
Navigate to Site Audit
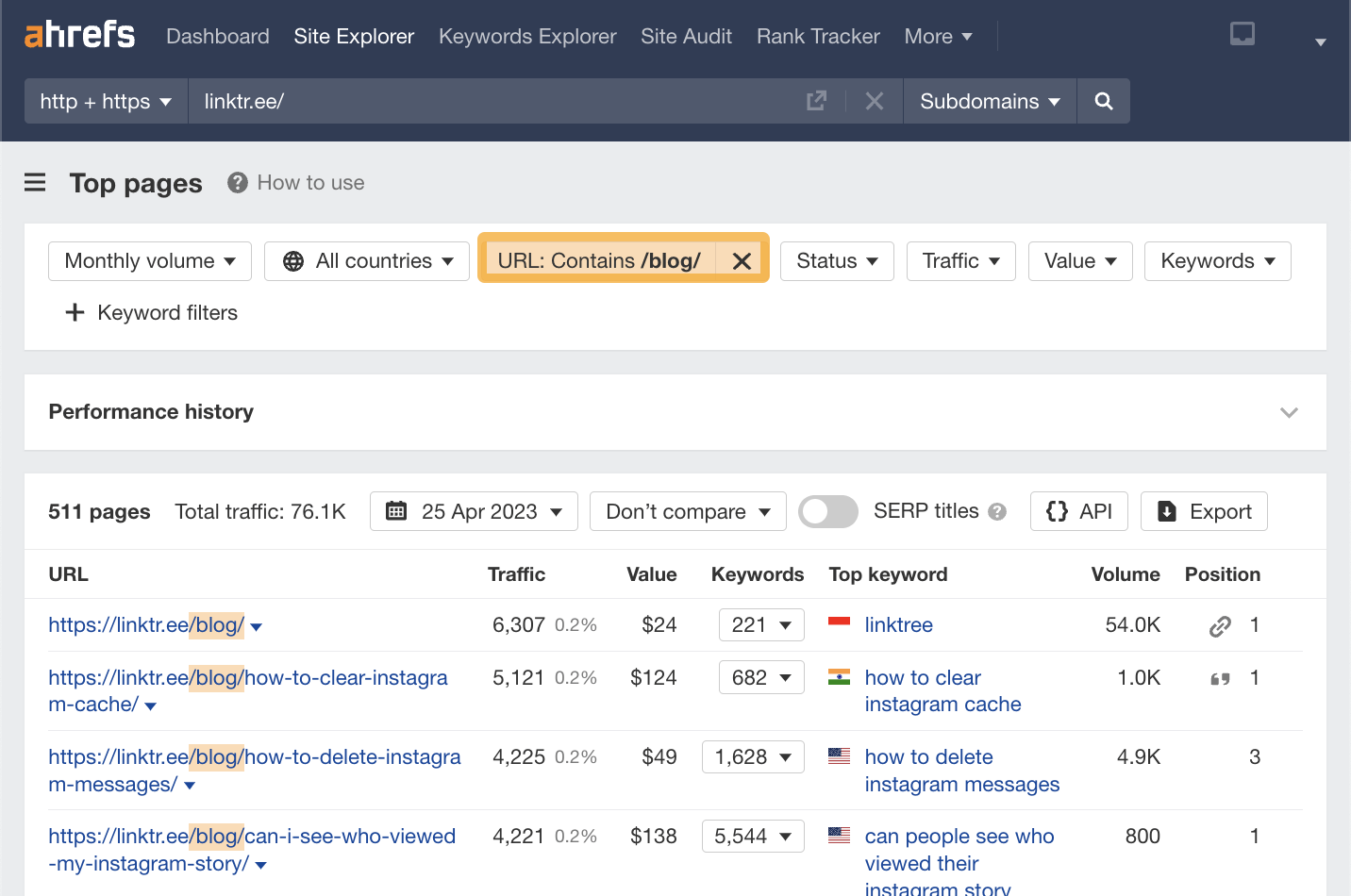point(686,36)
